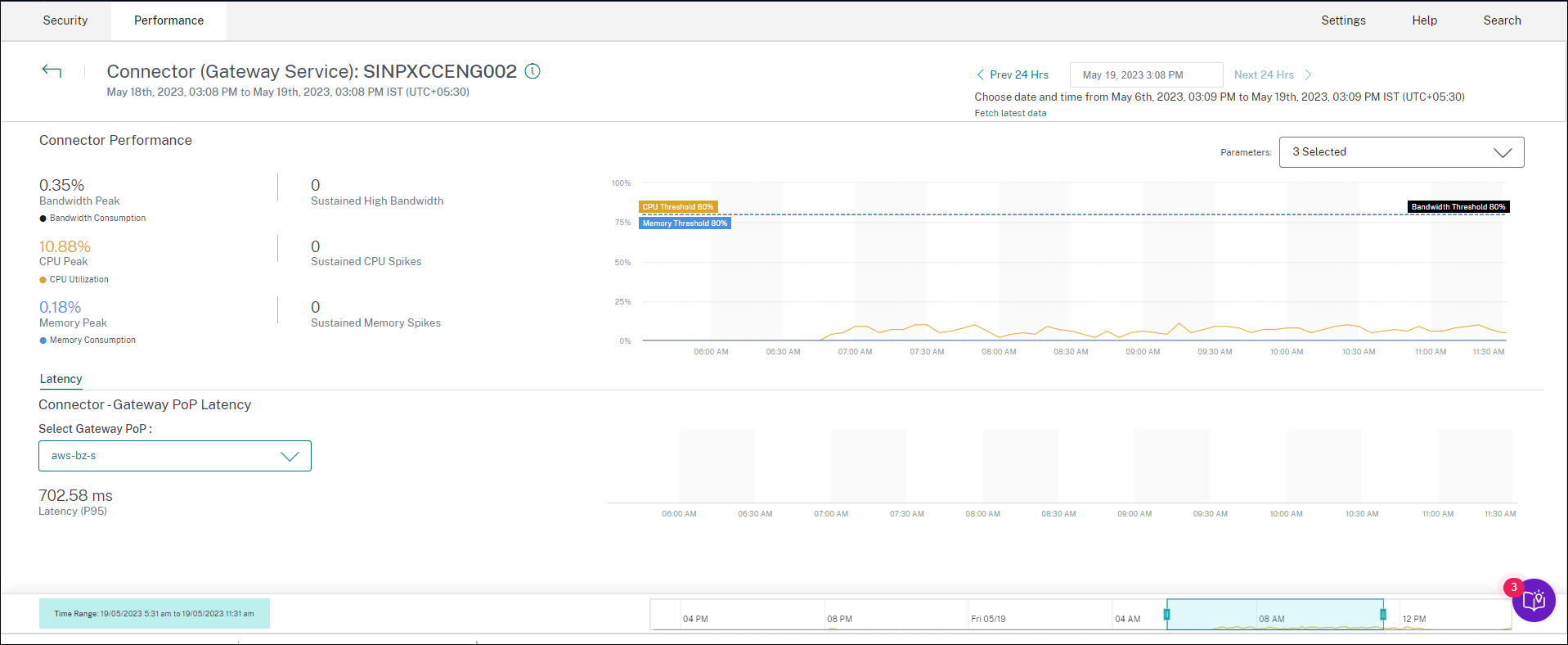Viewport: 1568px width, 645px height.
Task: Open the Settings menu
Action: [1342, 20]
